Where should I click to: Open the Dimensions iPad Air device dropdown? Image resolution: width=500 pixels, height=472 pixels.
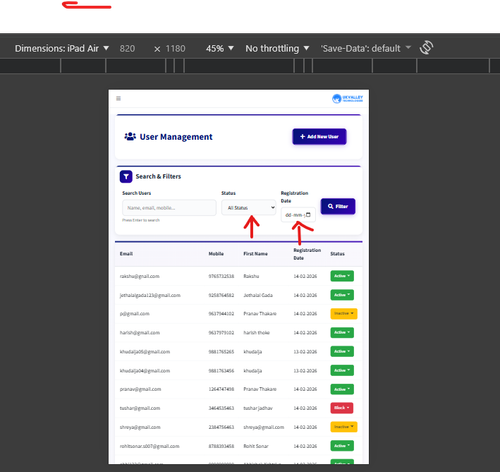[x=62, y=48]
